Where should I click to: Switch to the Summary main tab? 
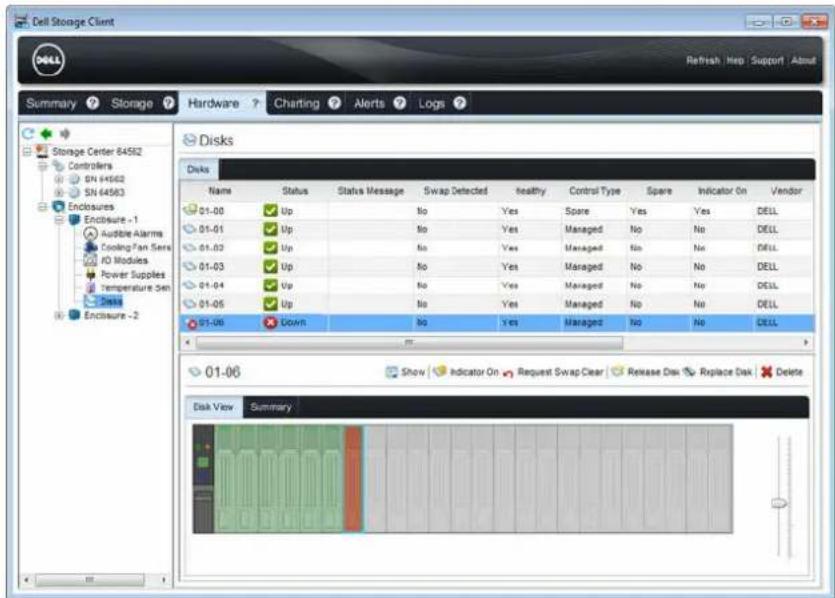coord(51,103)
